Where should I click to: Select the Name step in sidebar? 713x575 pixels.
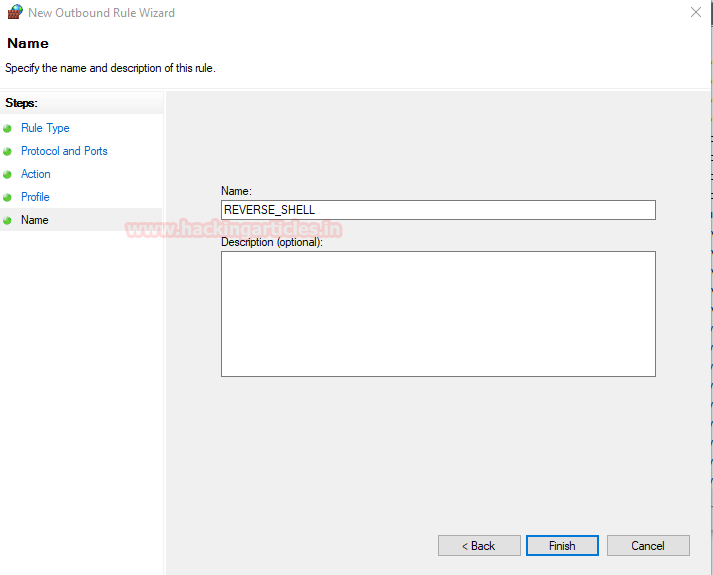(x=35, y=220)
